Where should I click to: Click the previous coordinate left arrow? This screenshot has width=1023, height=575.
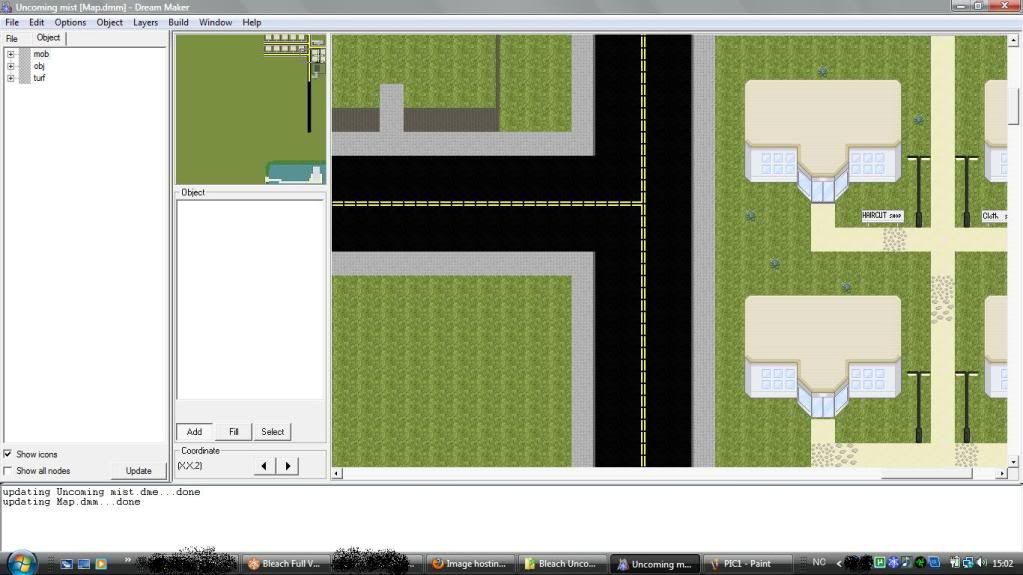[x=265, y=466]
